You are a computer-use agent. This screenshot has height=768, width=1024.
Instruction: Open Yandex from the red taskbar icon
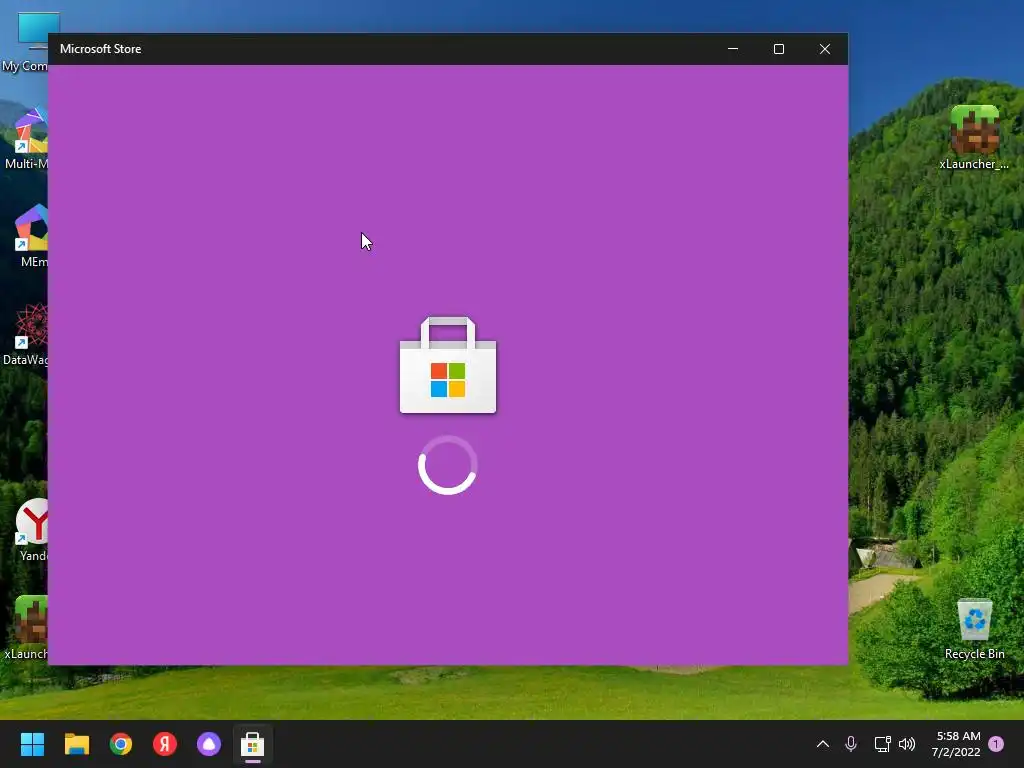pyautogui.click(x=165, y=744)
